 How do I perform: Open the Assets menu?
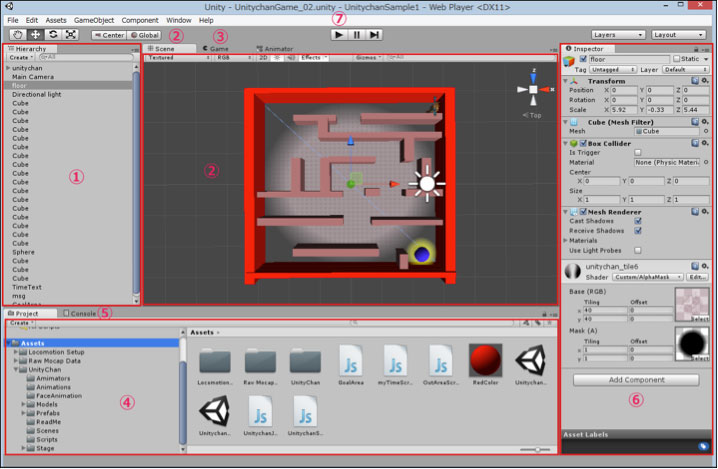coord(56,20)
